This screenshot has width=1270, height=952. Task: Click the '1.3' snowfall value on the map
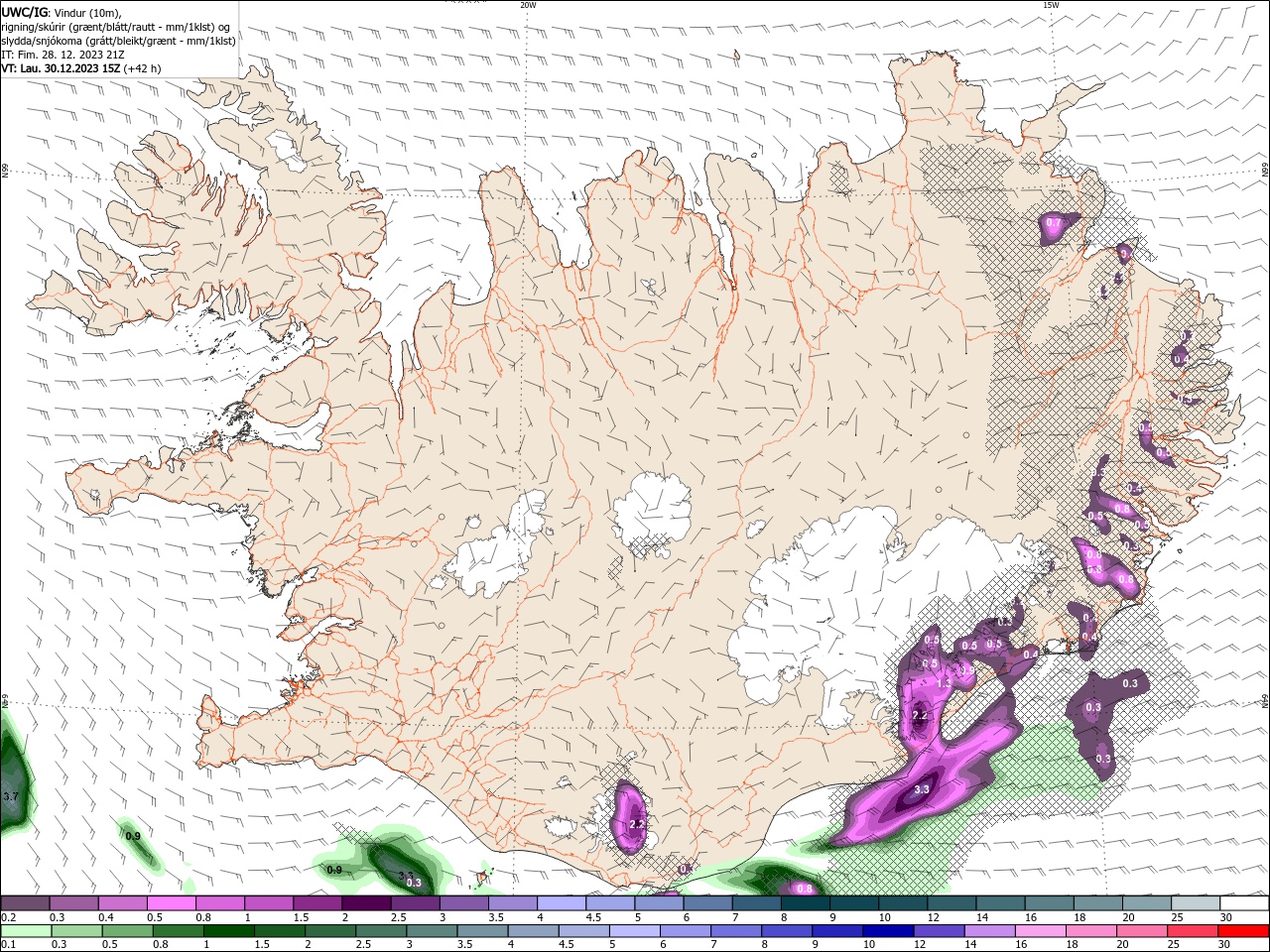(x=944, y=683)
